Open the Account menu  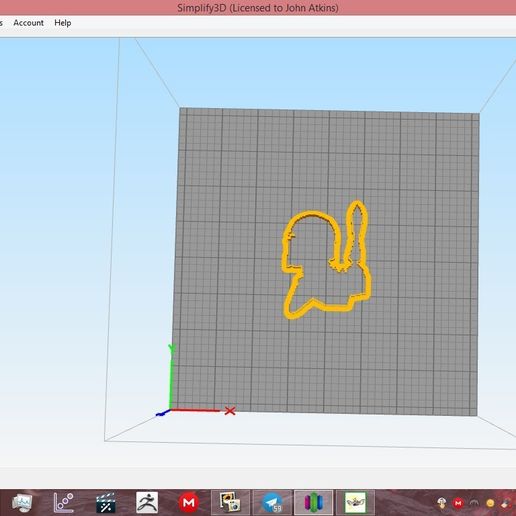tap(28, 23)
